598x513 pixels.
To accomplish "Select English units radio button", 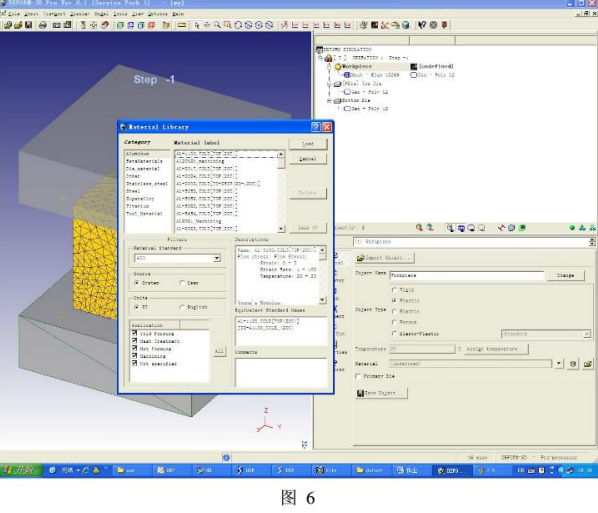I will click(182, 307).
